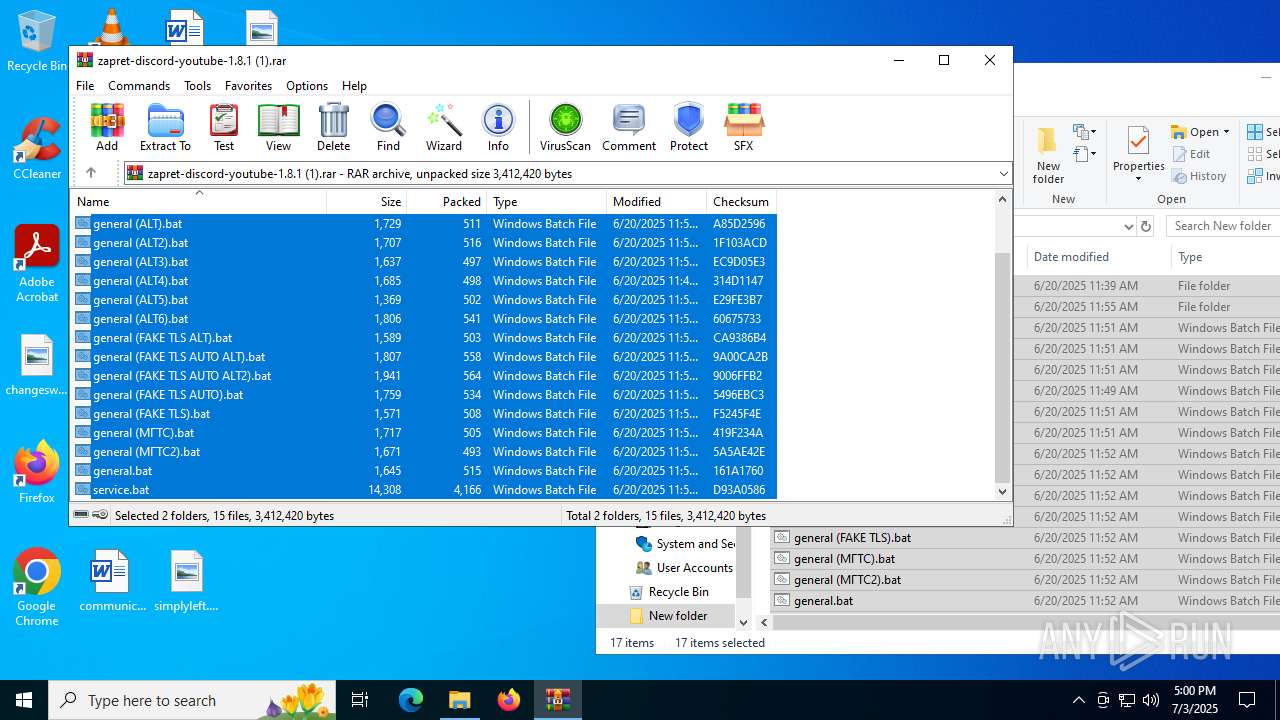The image size is (1280, 720).
Task: Launch Google Chrome from the desktop
Action: [x=37, y=588]
